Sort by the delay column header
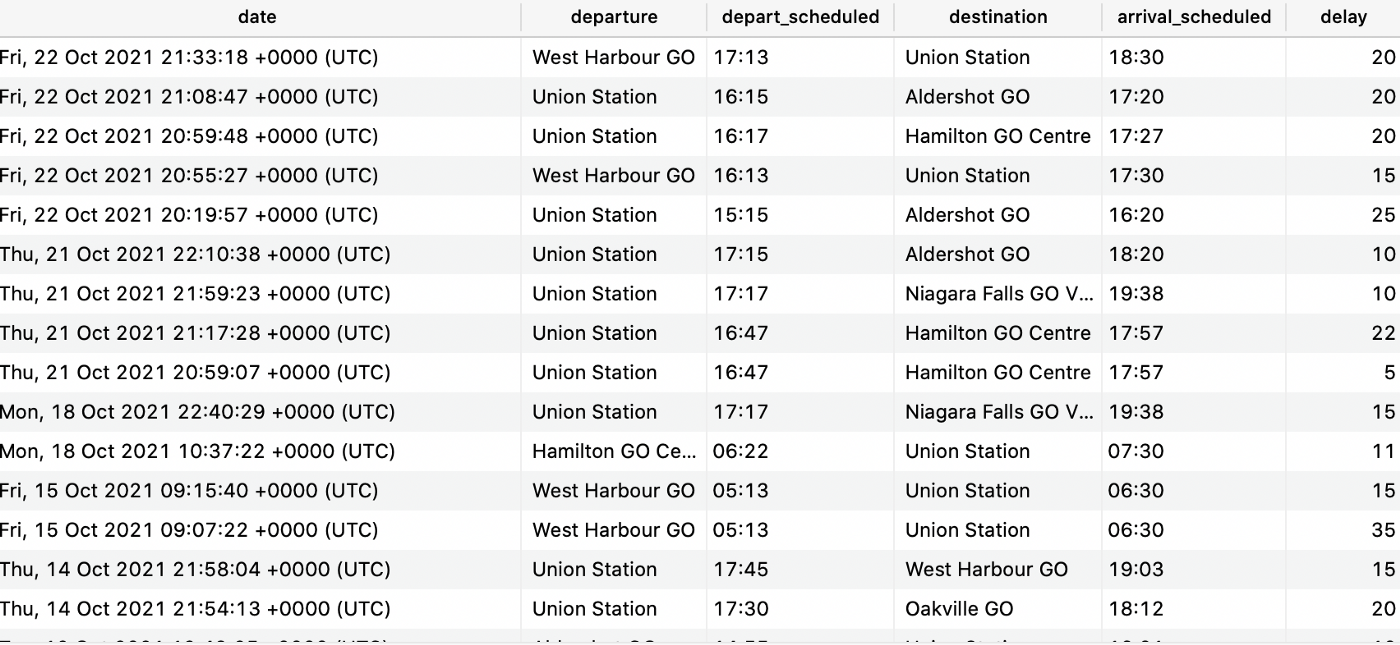This screenshot has width=1400, height=645. (x=1343, y=17)
